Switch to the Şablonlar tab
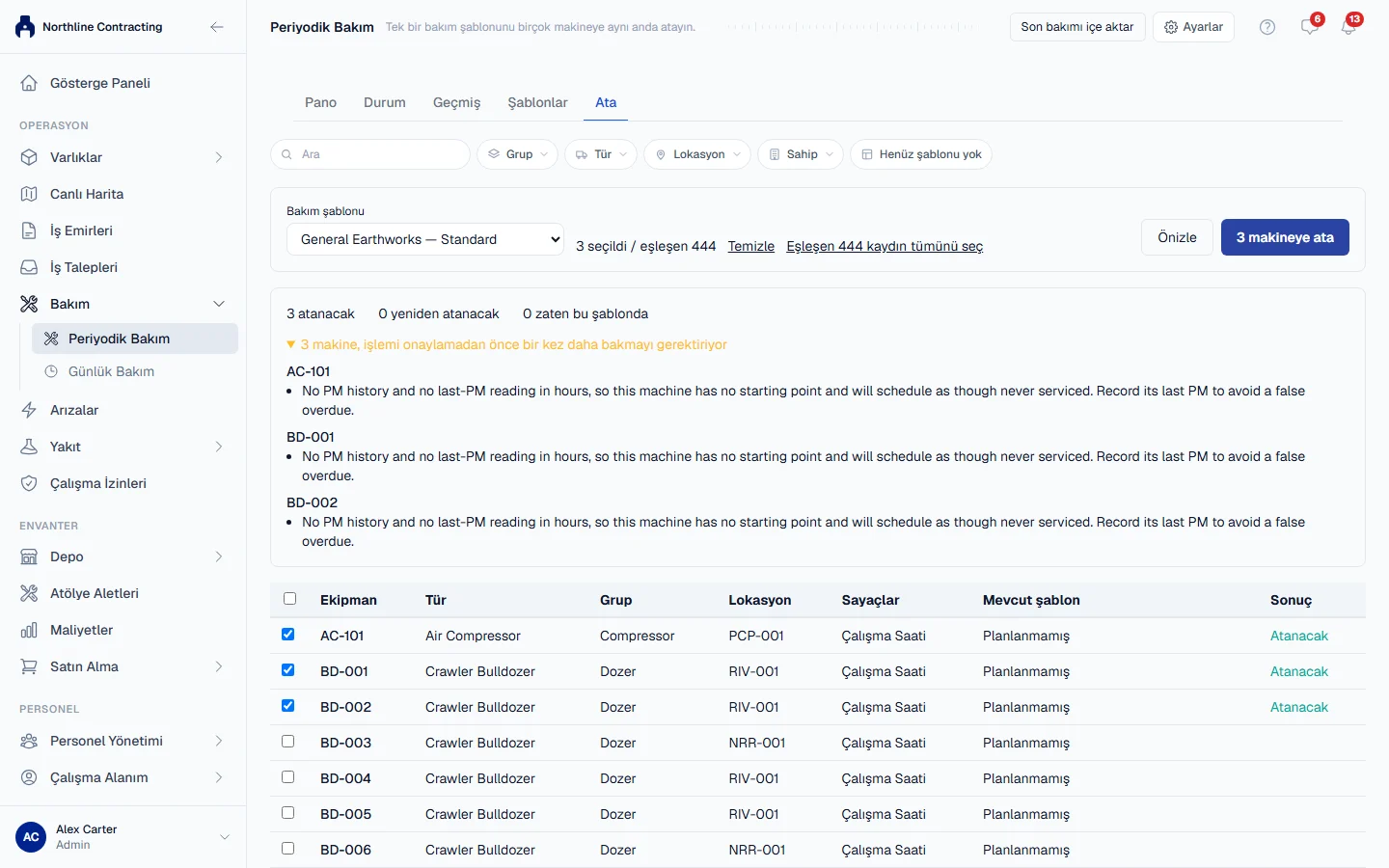Image resolution: width=1389 pixels, height=868 pixels. [538, 102]
